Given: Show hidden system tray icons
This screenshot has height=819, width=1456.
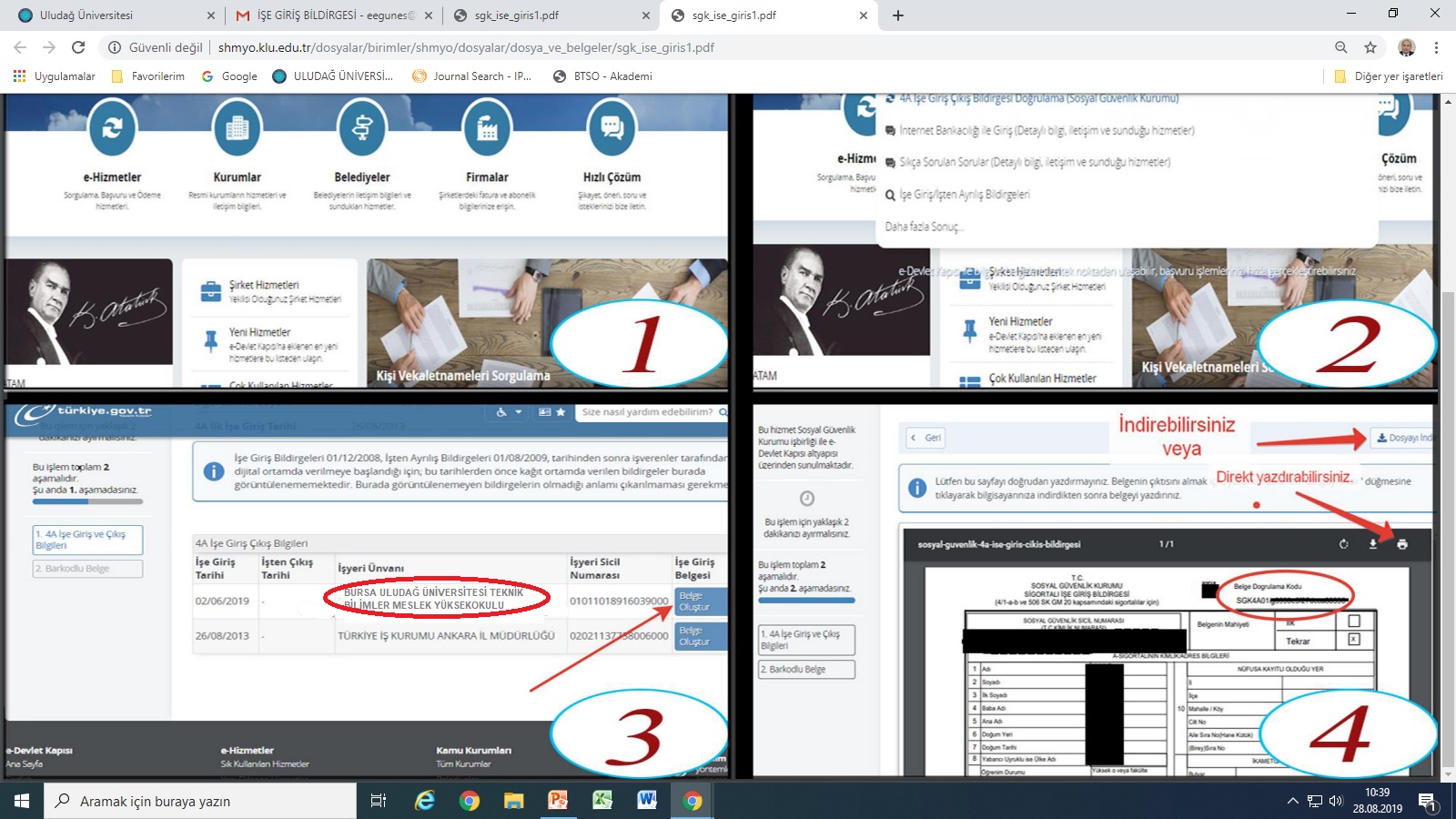Looking at the screenshot, I should point(1292,801).
